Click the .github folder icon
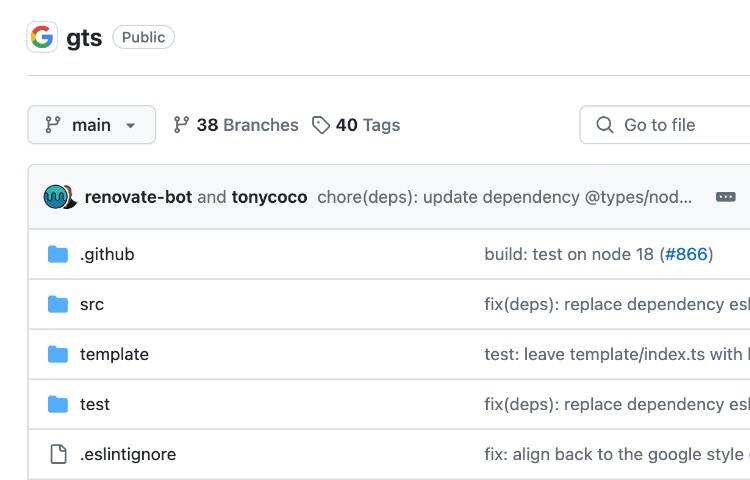The height and width of the screenshot is (480, 750). [58, 254]
